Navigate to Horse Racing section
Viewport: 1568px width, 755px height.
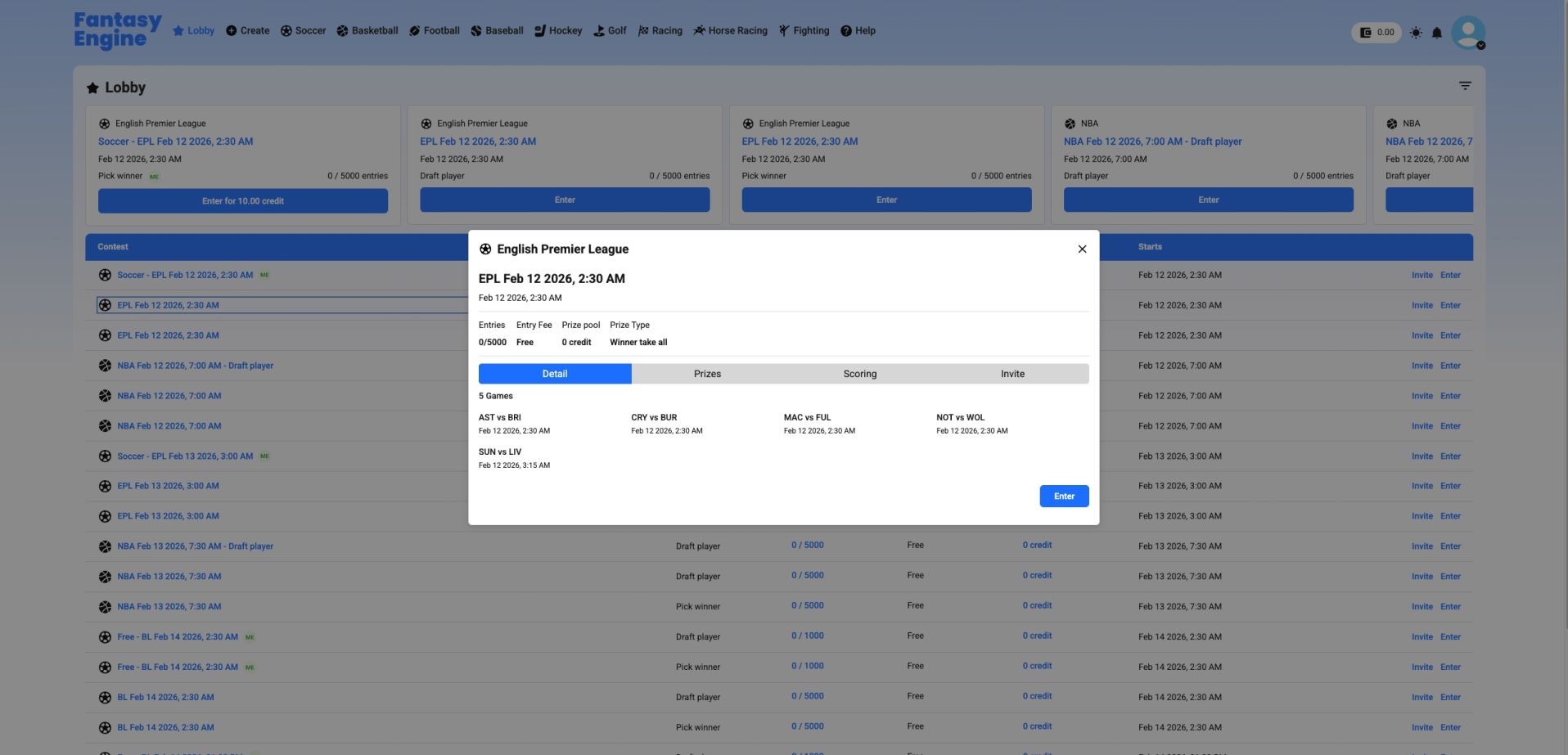point(730,31)
